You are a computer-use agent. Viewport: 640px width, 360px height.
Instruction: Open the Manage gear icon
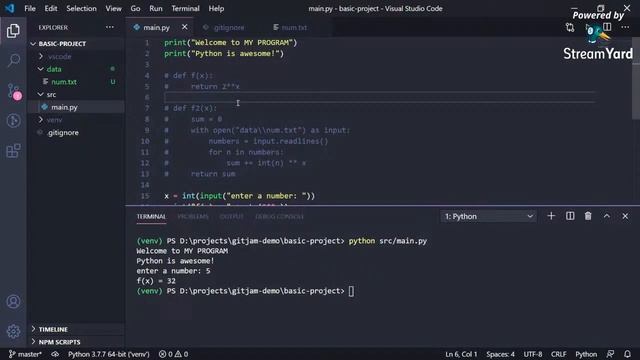click(13, 331)
